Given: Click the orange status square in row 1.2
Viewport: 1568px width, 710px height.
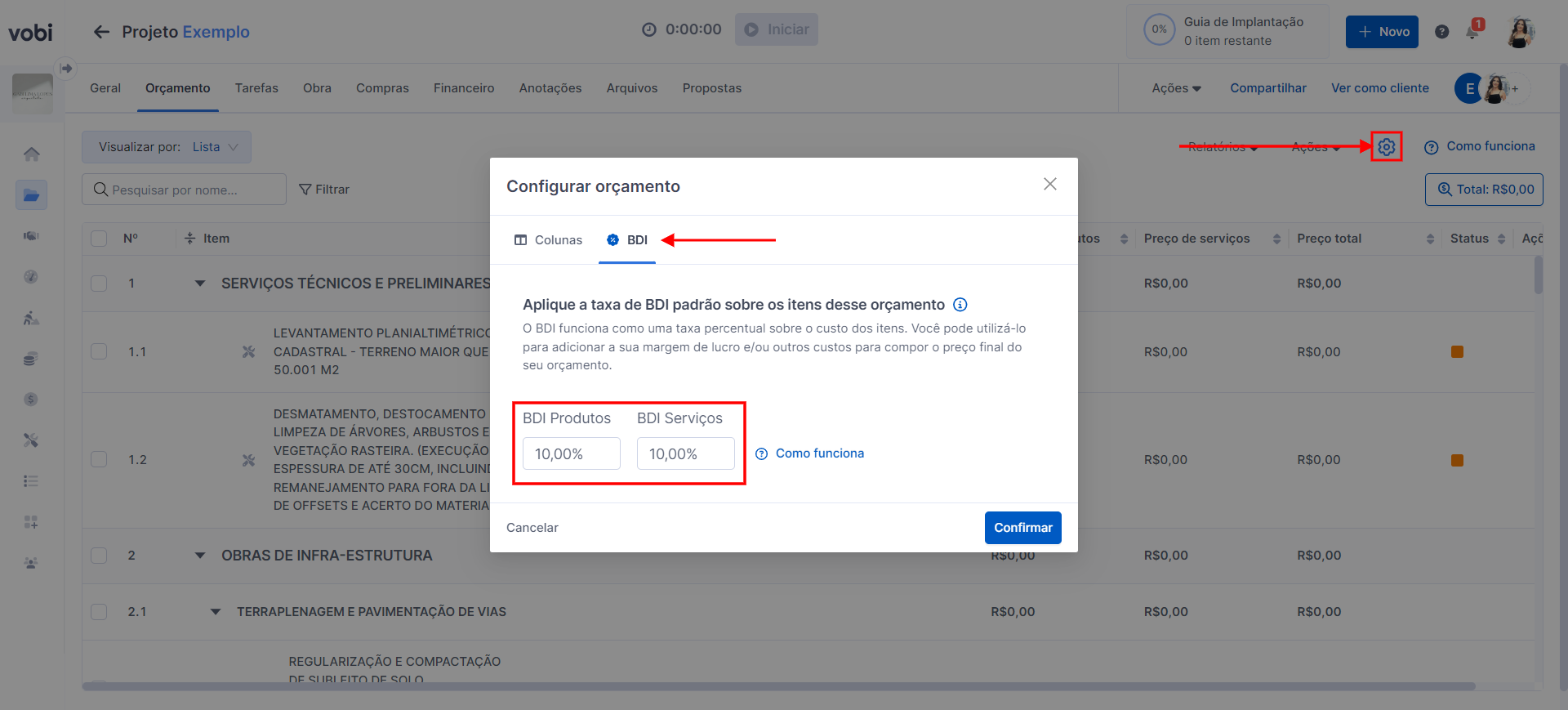Looking at the screenshot, I should pos(1457,461).
